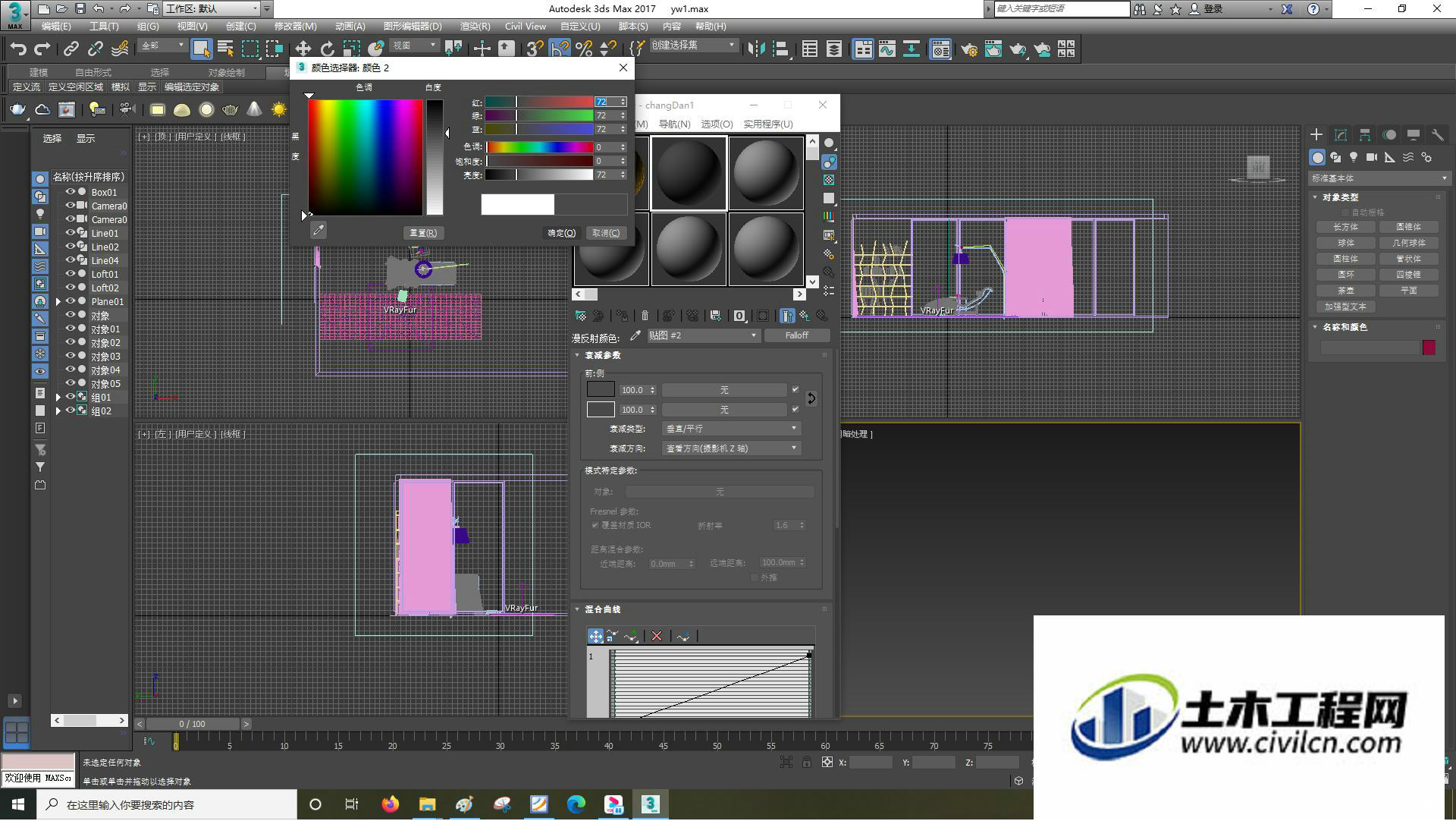Click the Mirror tool icon
This screenshot has width=1456, height=821.
click(756, 49)
